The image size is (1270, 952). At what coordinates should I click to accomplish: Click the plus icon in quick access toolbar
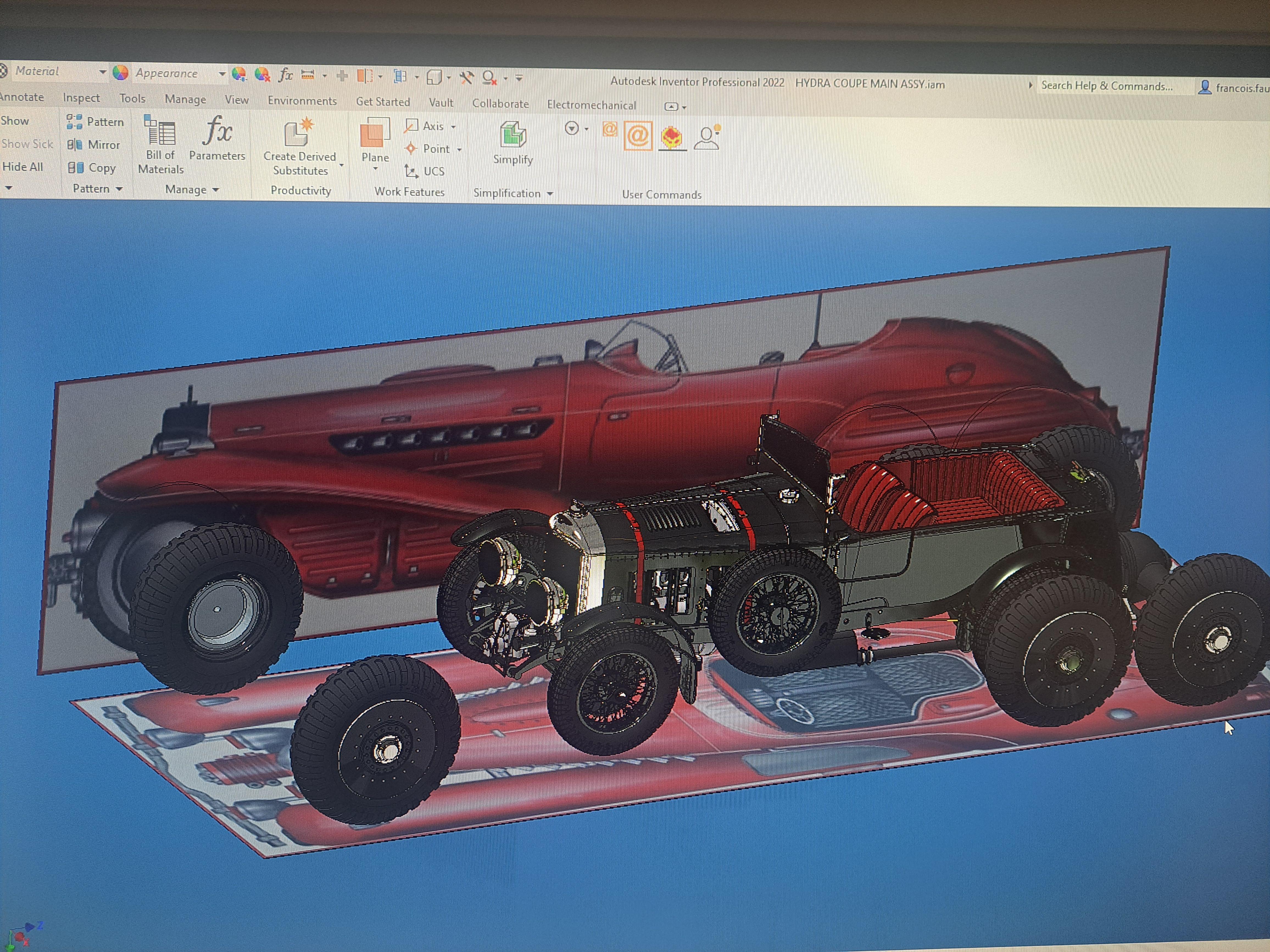pos(342,75)
